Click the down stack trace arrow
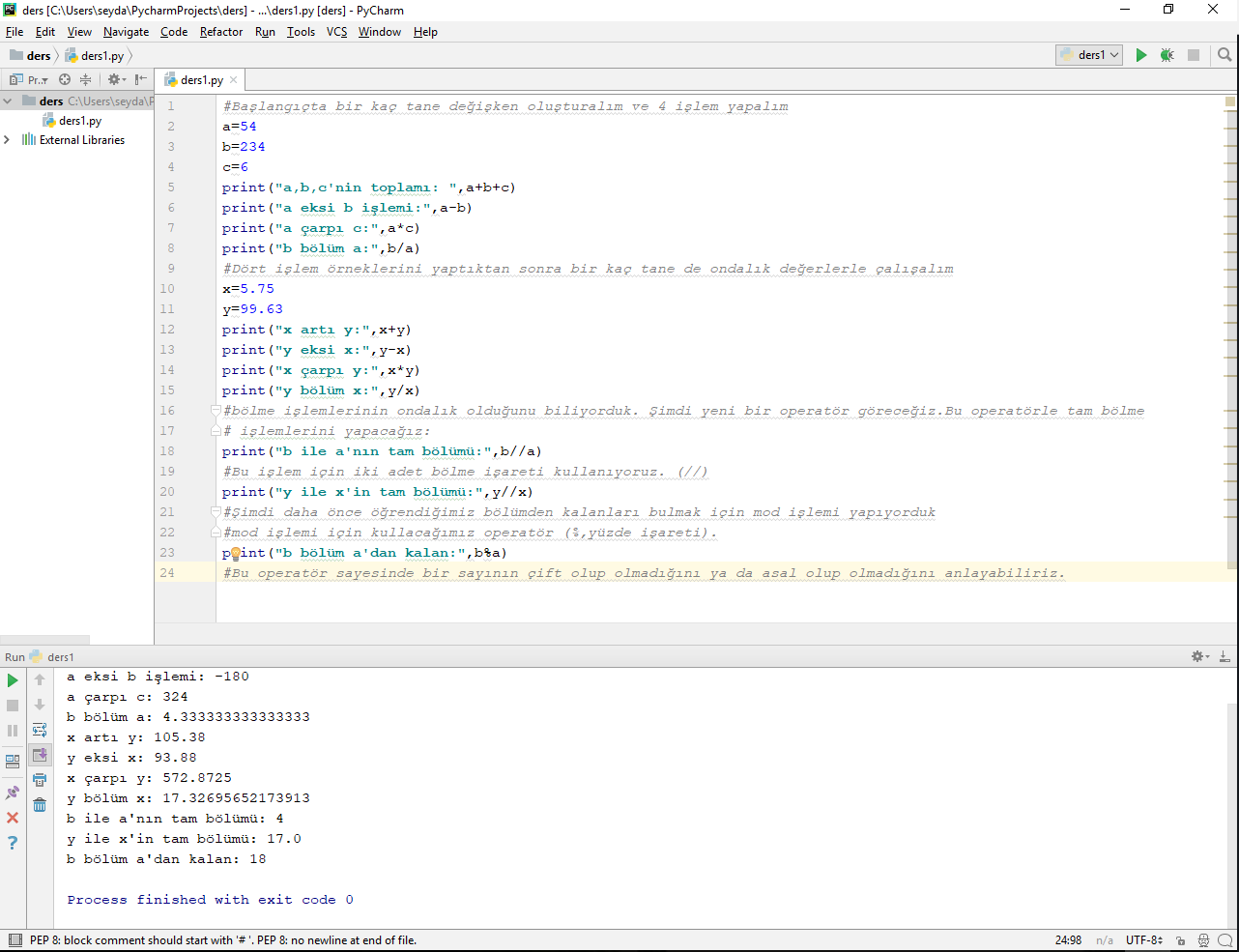Image resolution: width=1239 pixels, height=952 pixels. 40,706
